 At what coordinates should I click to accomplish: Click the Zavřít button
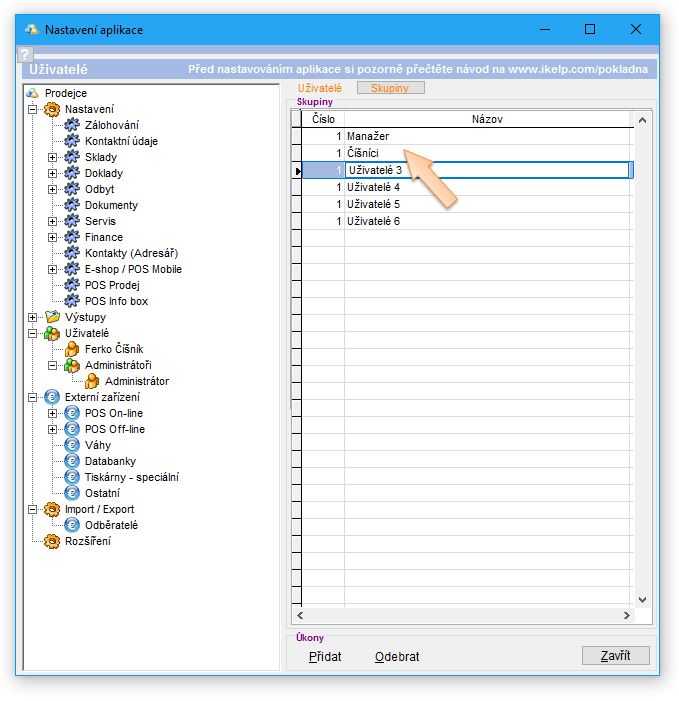615,656
